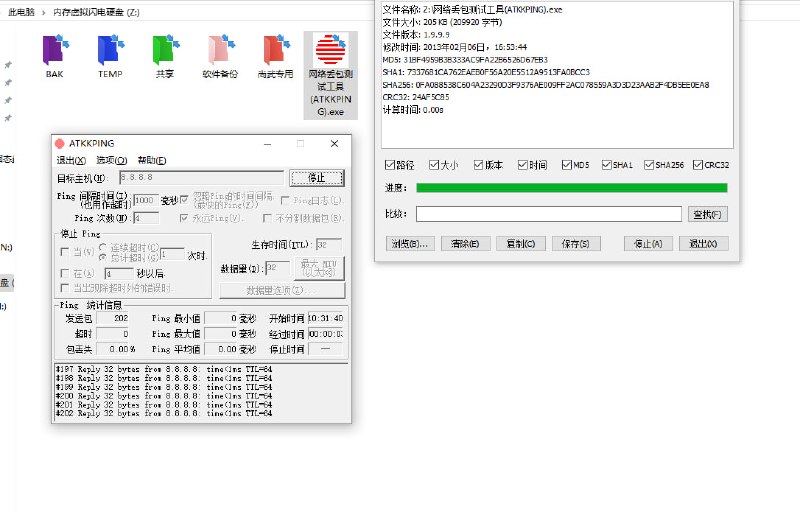Open the red 尚武专用 folder
The width and height of the screenshot is (800, 512).
[275, 51]
